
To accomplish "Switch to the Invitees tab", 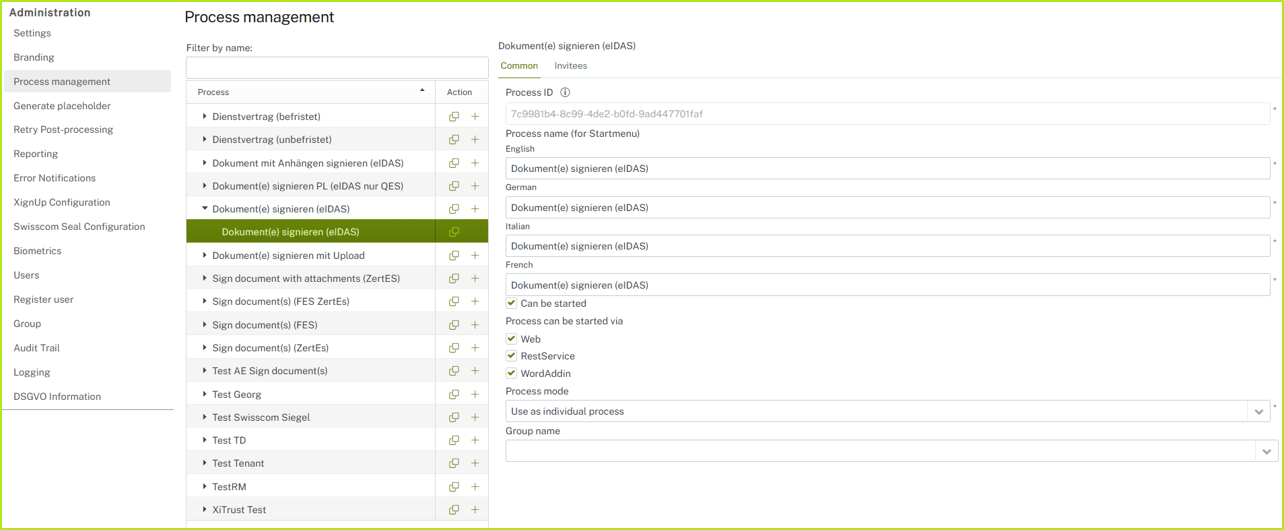I will click(570, 66).
